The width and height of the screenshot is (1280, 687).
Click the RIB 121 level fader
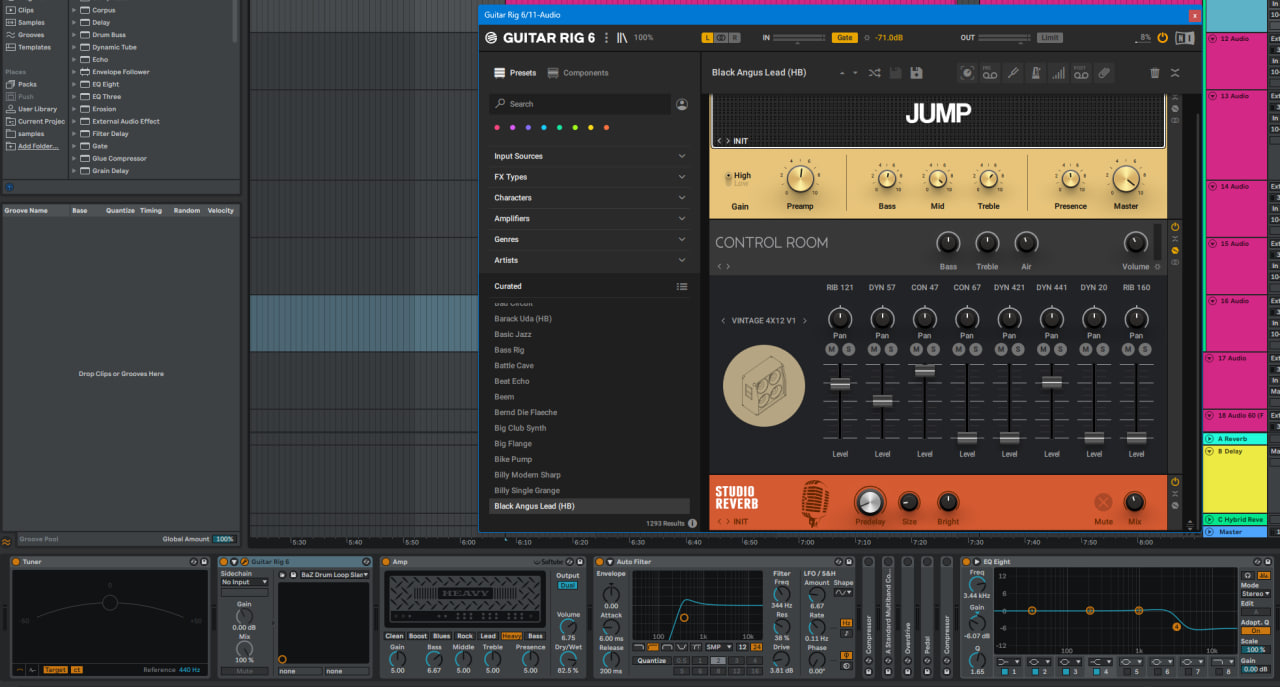click(x=840, y=384)
